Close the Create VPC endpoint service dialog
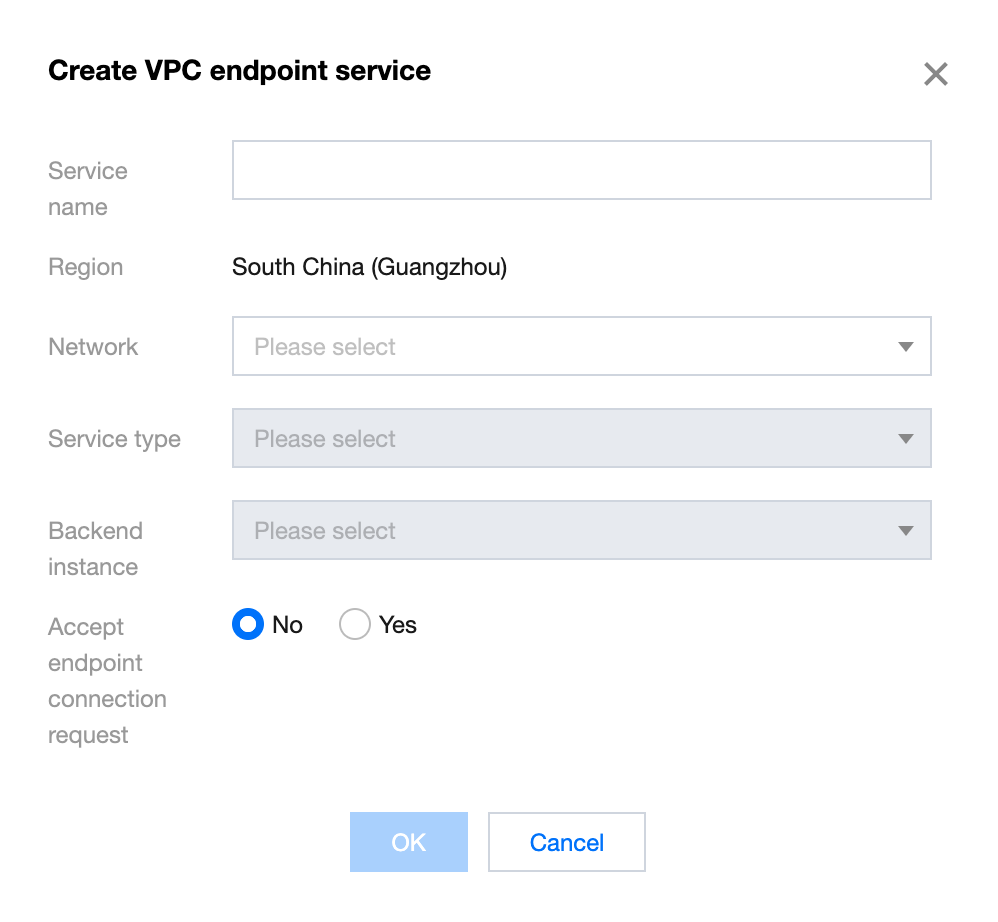The height and width of the screenshot is (922, 998). coord(935,74)
